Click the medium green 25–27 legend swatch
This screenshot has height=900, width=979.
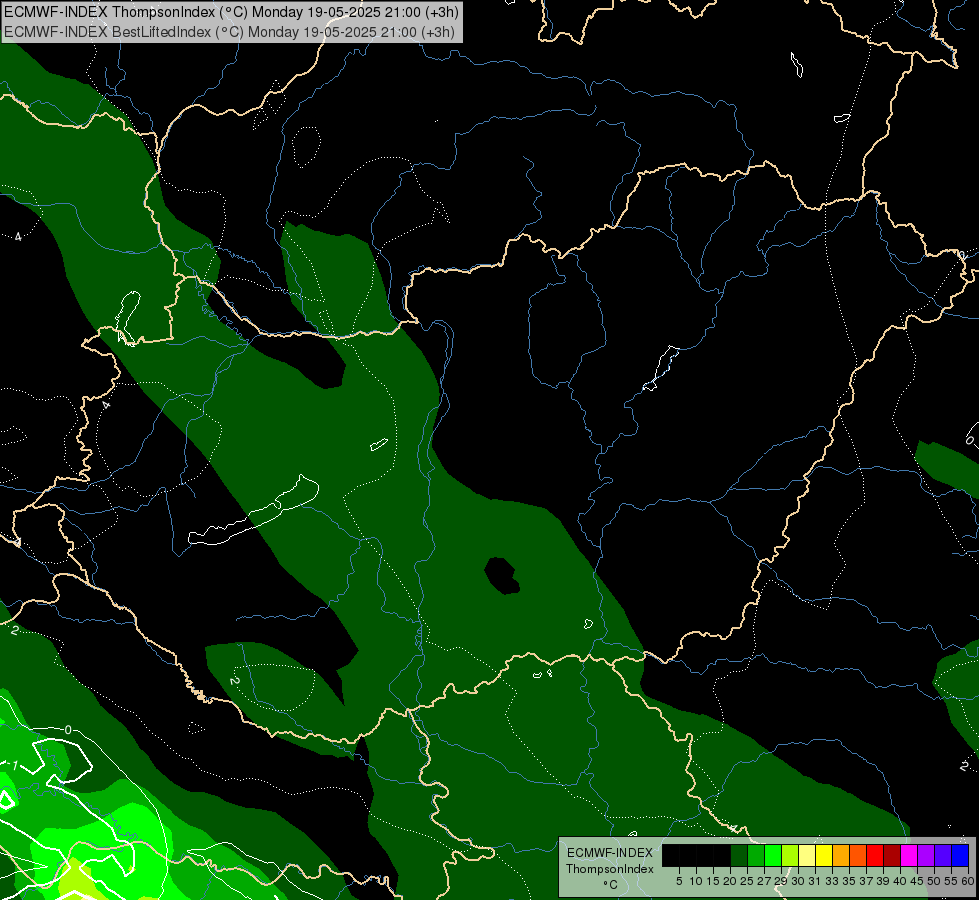756,855
